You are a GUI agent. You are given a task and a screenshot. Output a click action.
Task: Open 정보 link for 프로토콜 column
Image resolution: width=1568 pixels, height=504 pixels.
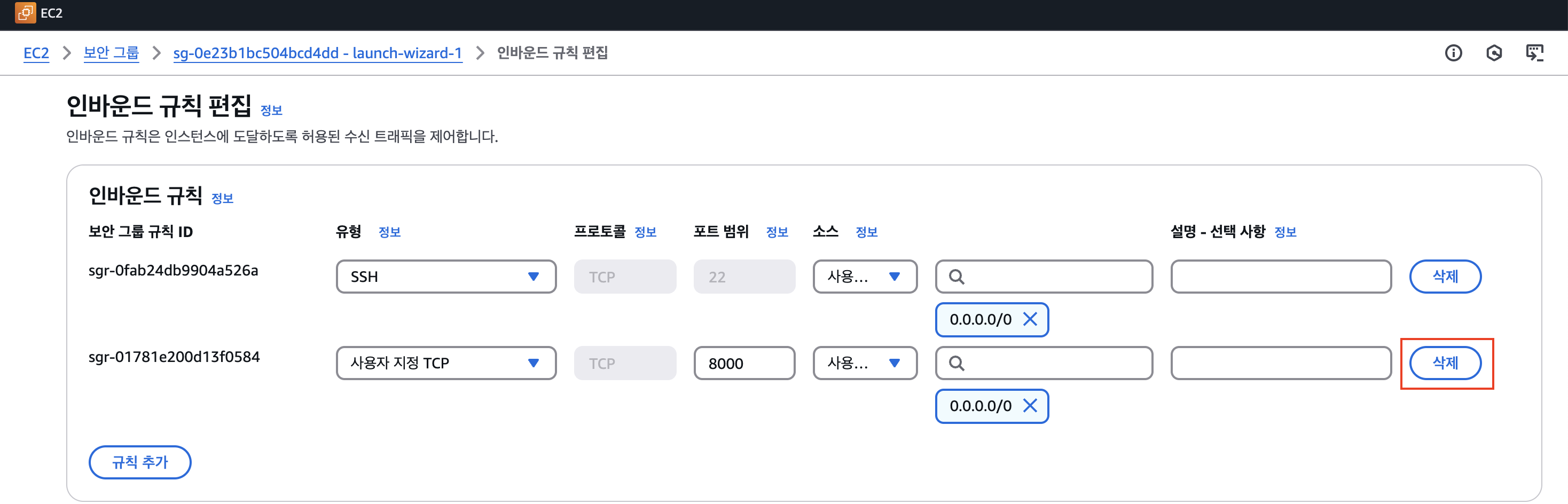point(645,232)
